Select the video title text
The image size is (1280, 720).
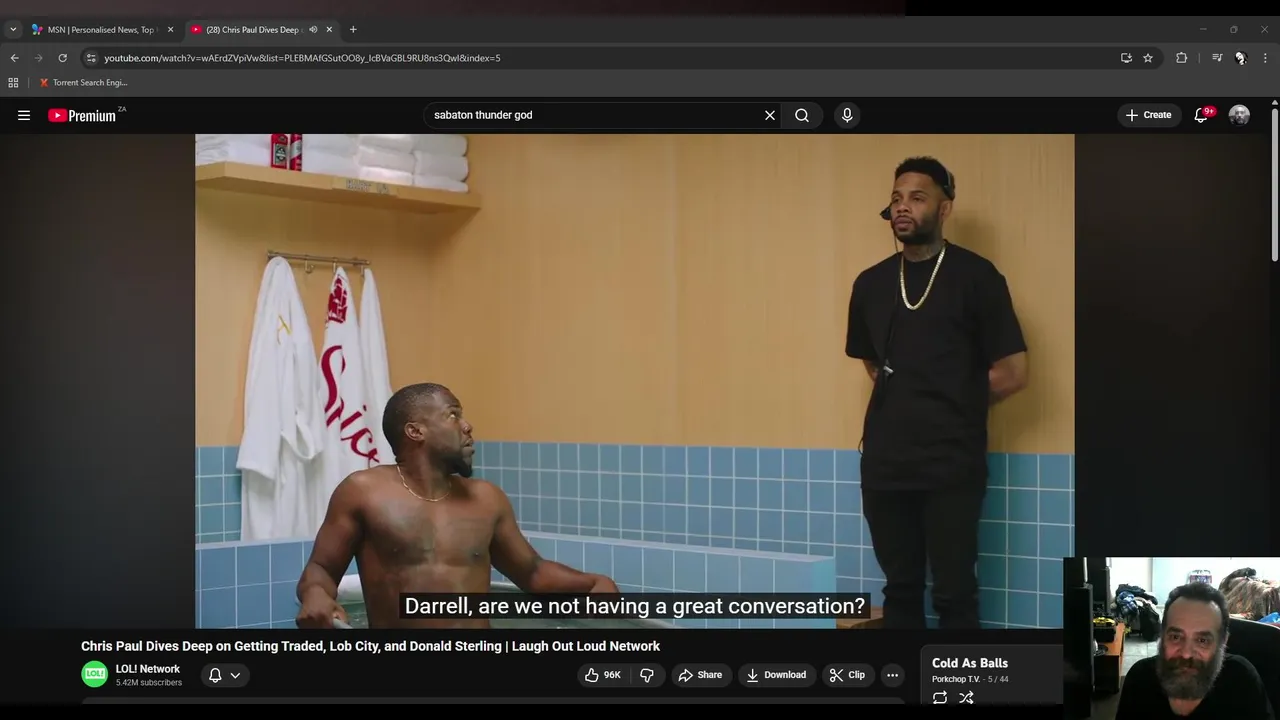click(x=370, y=646)
